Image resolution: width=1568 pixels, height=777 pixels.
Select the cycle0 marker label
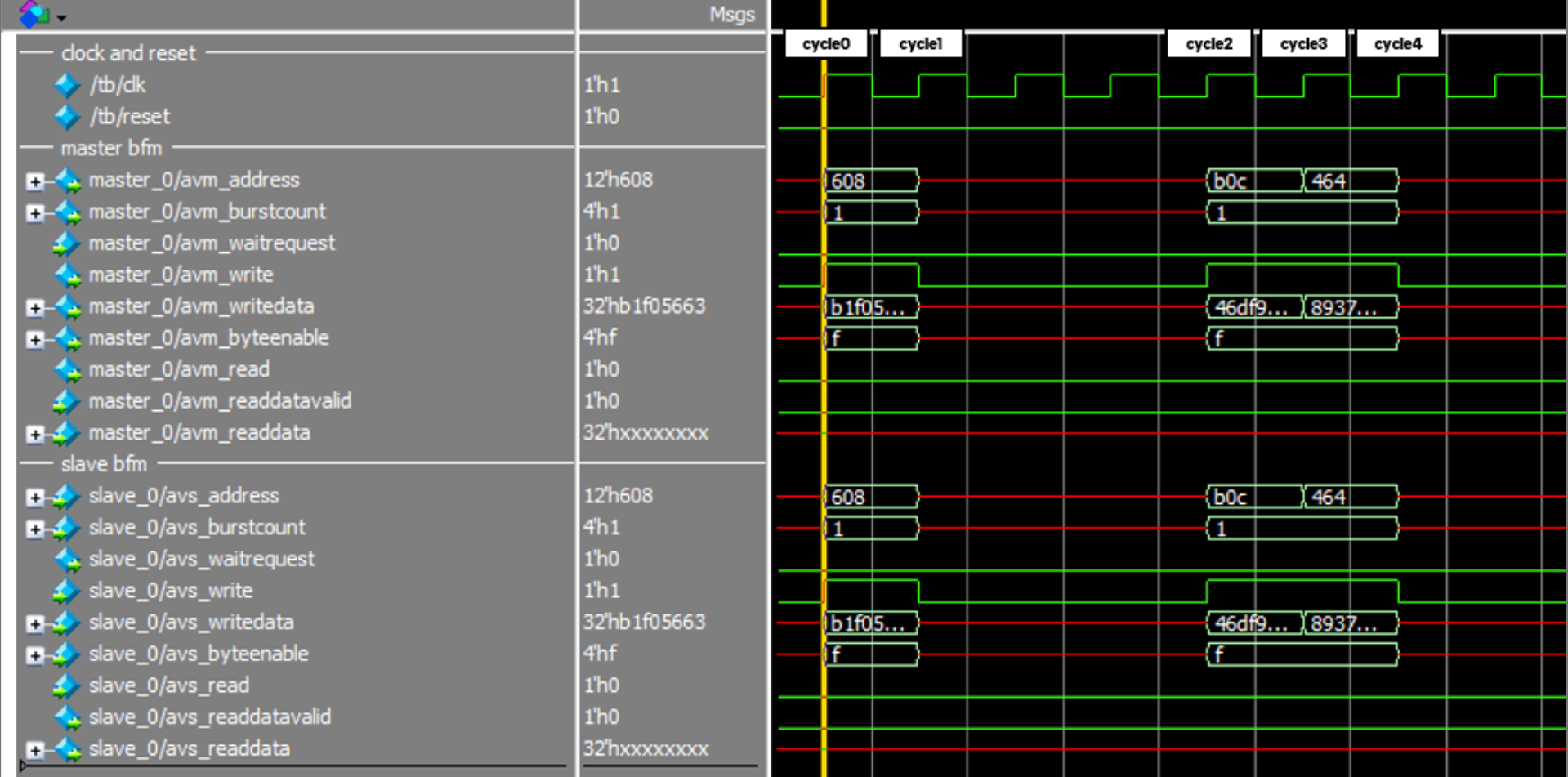825,44
